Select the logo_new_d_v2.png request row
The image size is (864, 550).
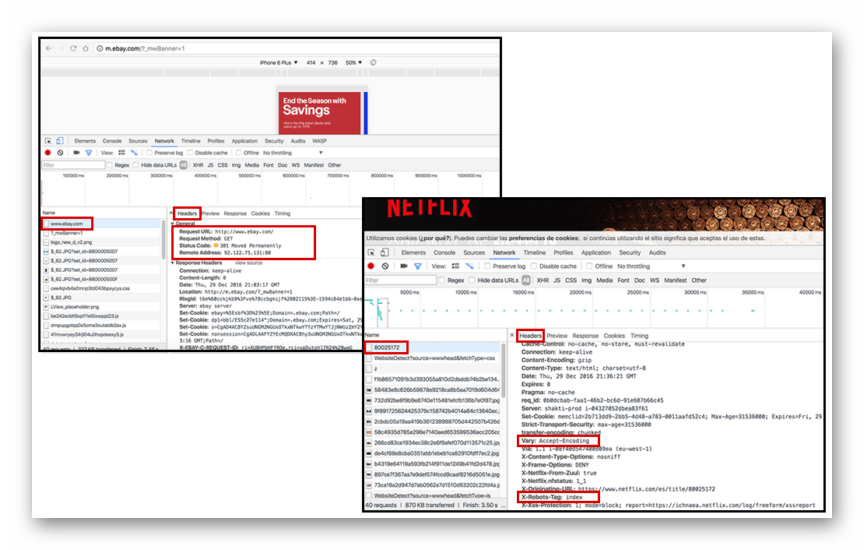[101, 242]
